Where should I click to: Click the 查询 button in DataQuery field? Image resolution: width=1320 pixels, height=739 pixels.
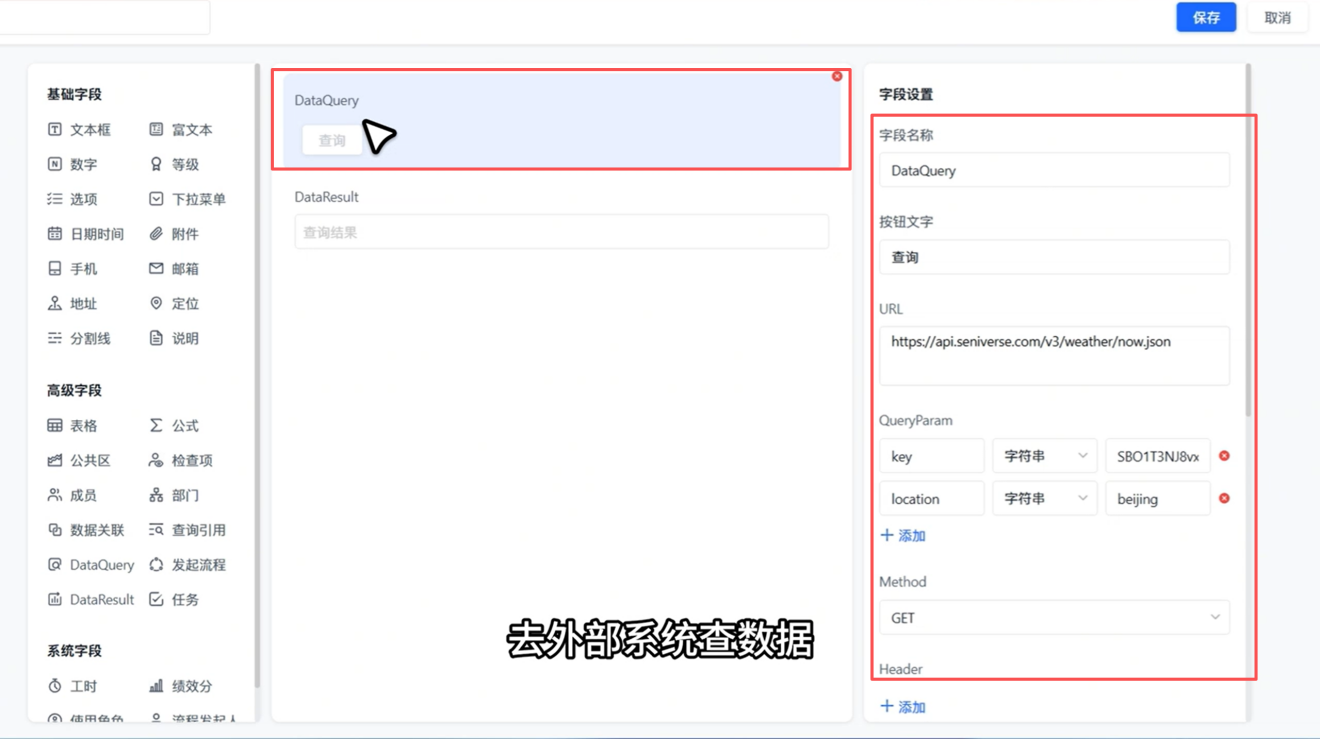point(332,141)
